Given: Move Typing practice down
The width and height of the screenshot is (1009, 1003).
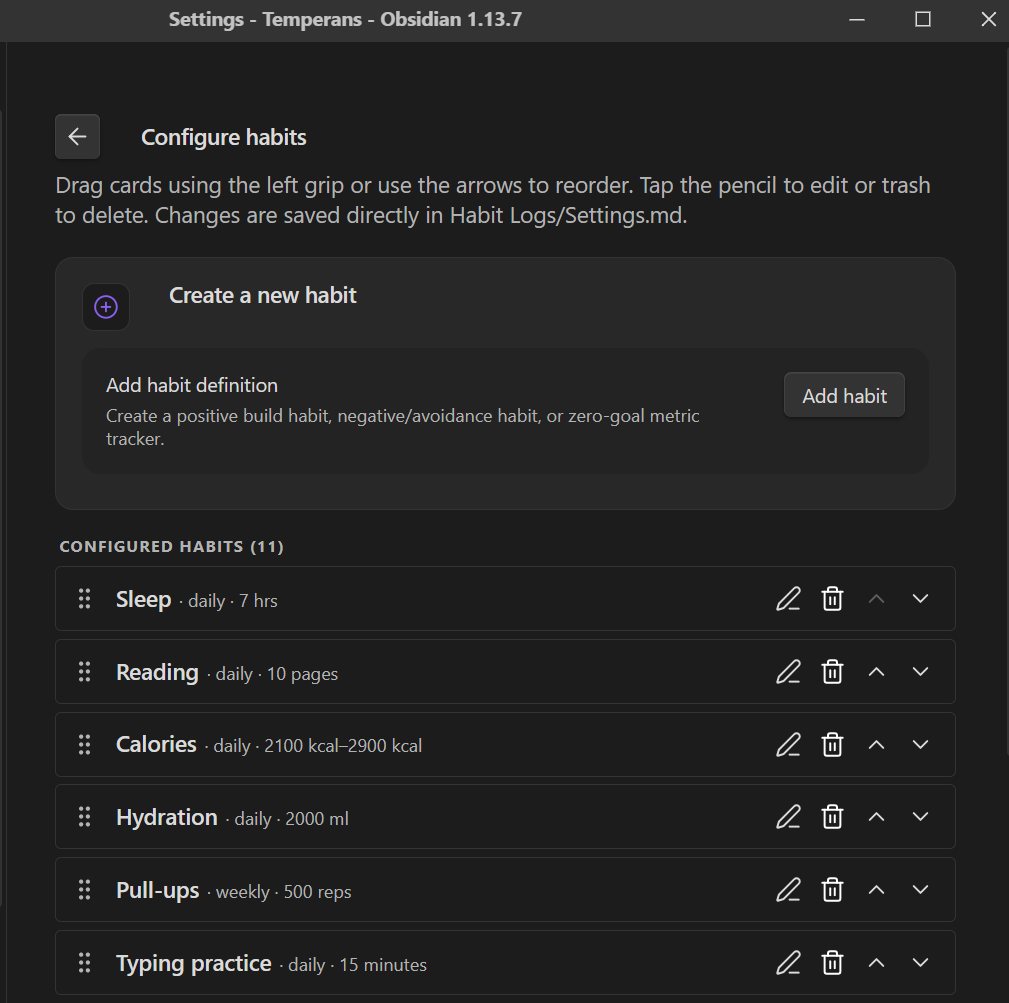Looking at the screenshot, I should tap(921, 963).
